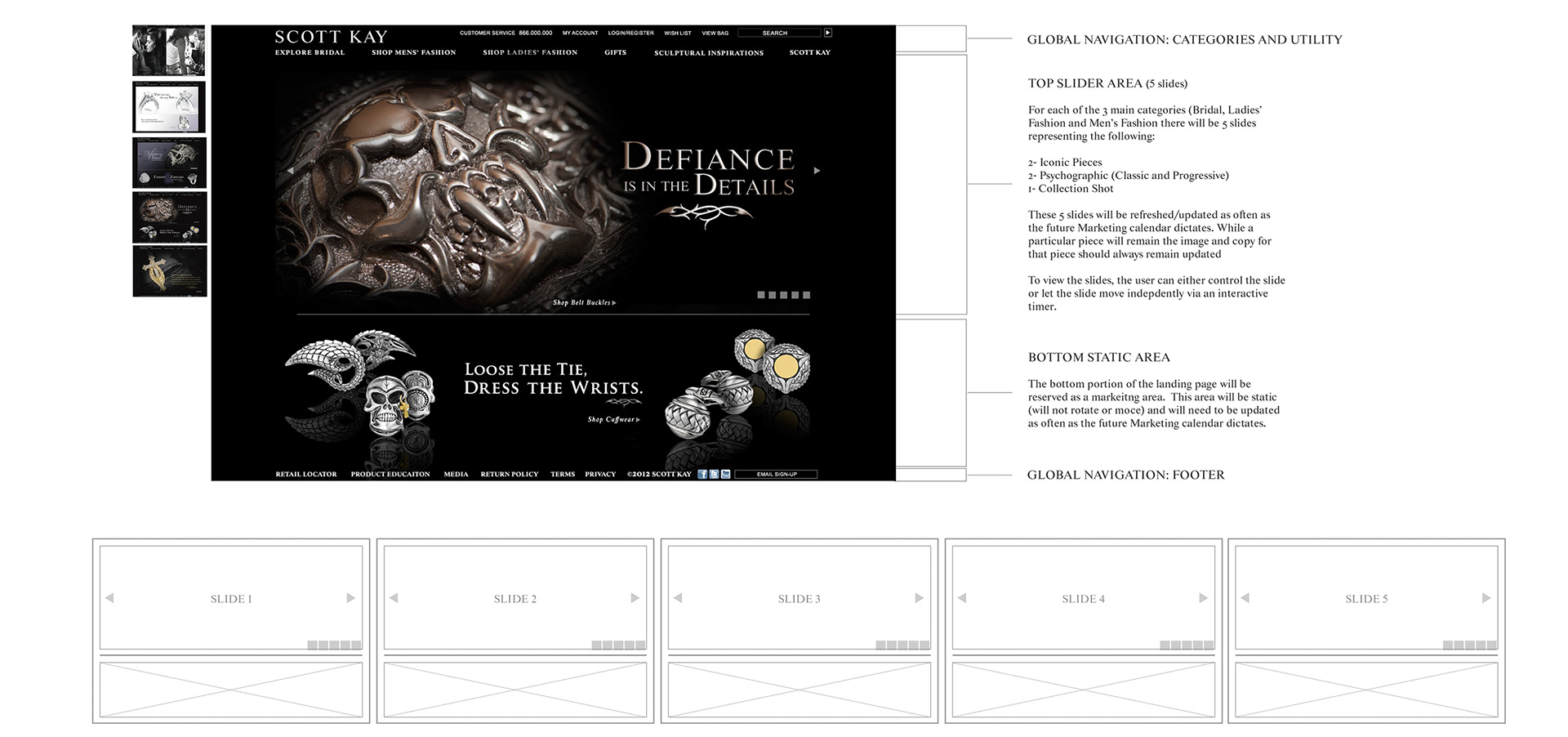Click the gold cufflinks product image

pos(773,360)
